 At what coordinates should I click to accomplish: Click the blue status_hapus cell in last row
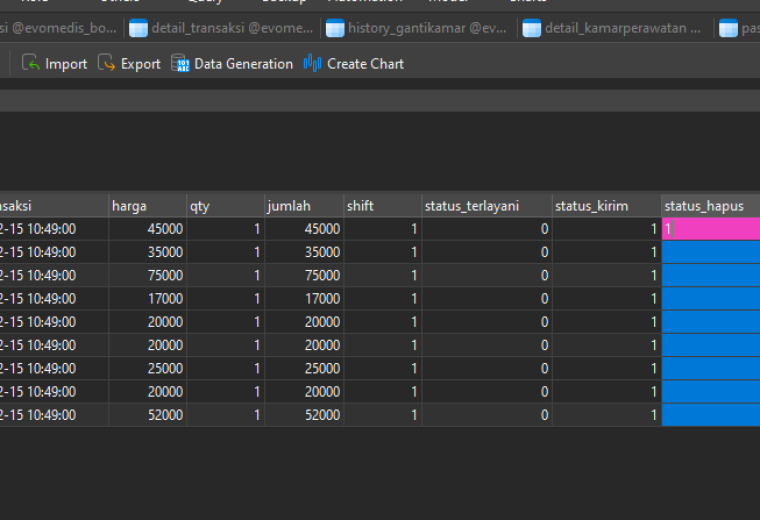(711, 415)
